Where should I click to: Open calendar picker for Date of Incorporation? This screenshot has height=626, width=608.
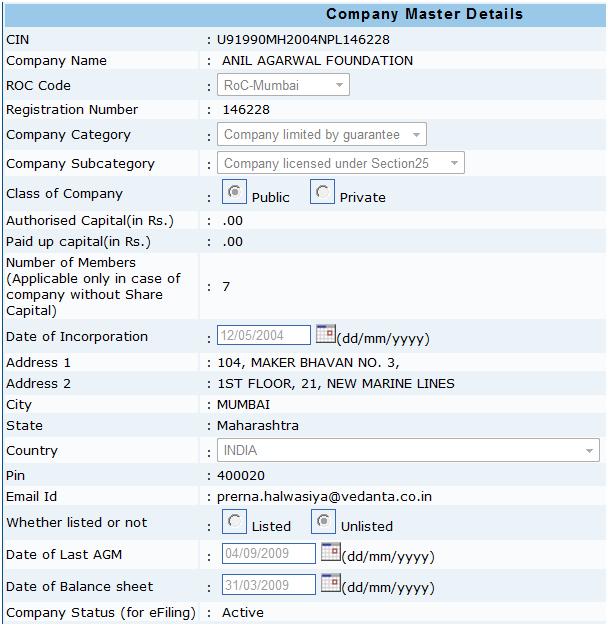click(326, 334)
